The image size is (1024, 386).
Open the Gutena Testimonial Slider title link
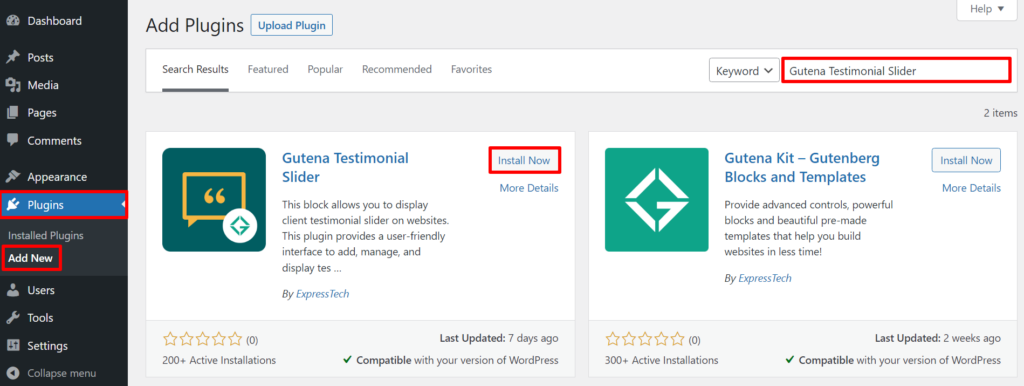pos(345,167)
